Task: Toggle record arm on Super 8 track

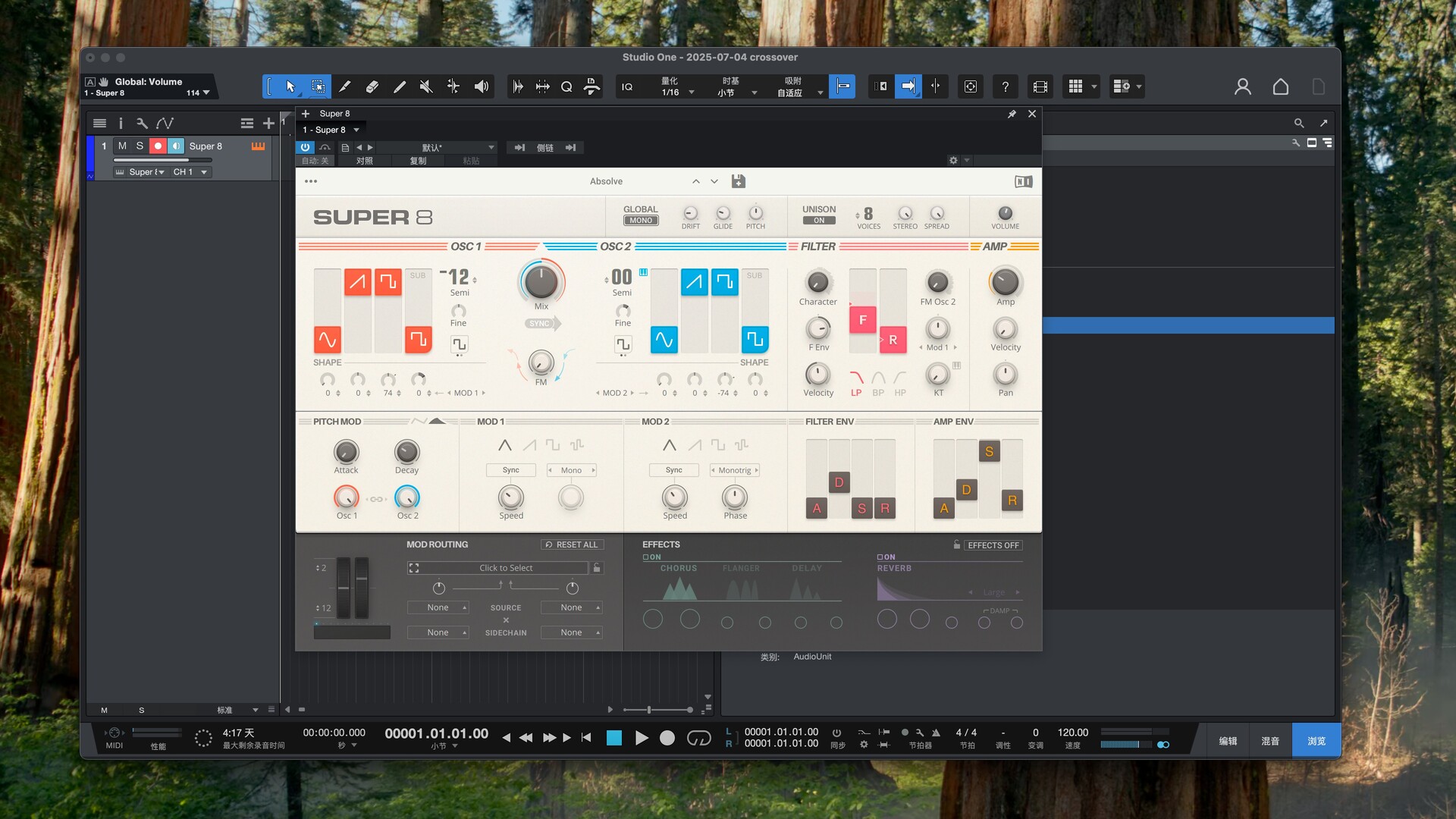Action: coord(158,146)
